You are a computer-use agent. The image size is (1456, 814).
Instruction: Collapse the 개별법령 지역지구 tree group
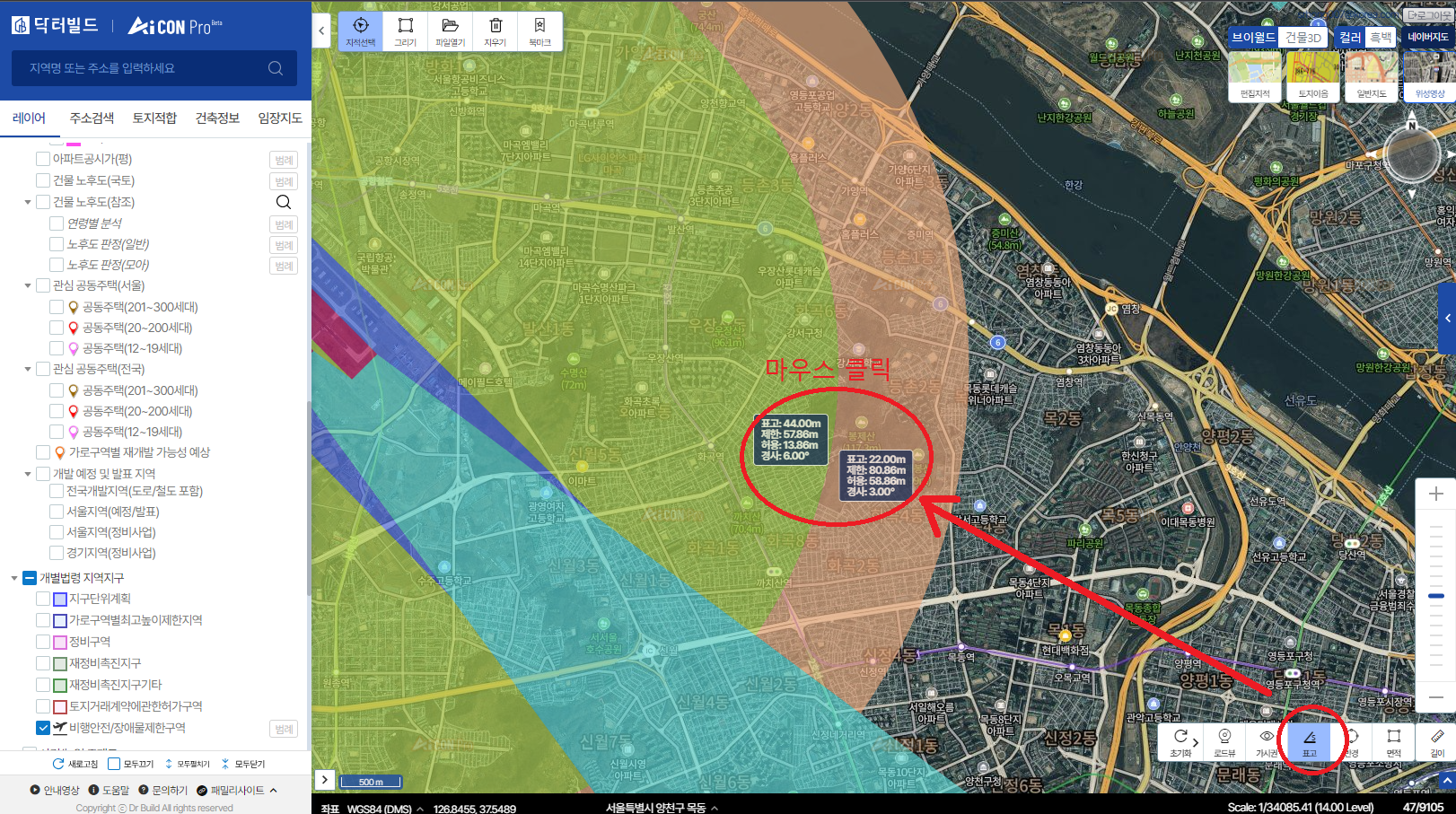[14, 578]
